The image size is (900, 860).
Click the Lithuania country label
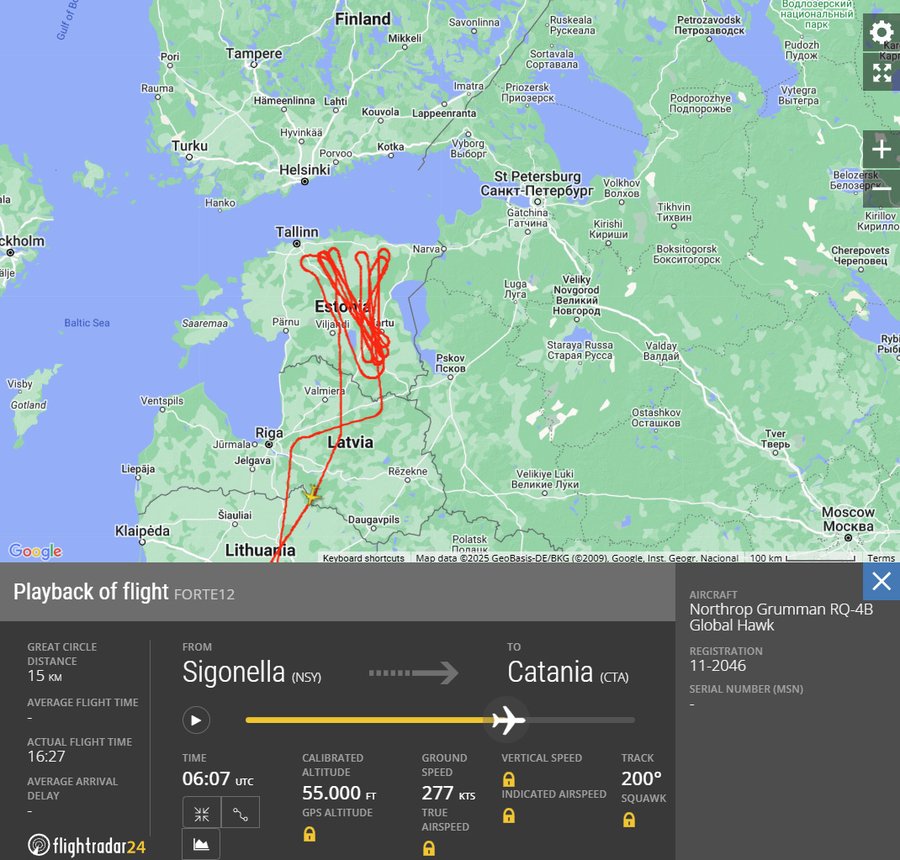point(260,550)
